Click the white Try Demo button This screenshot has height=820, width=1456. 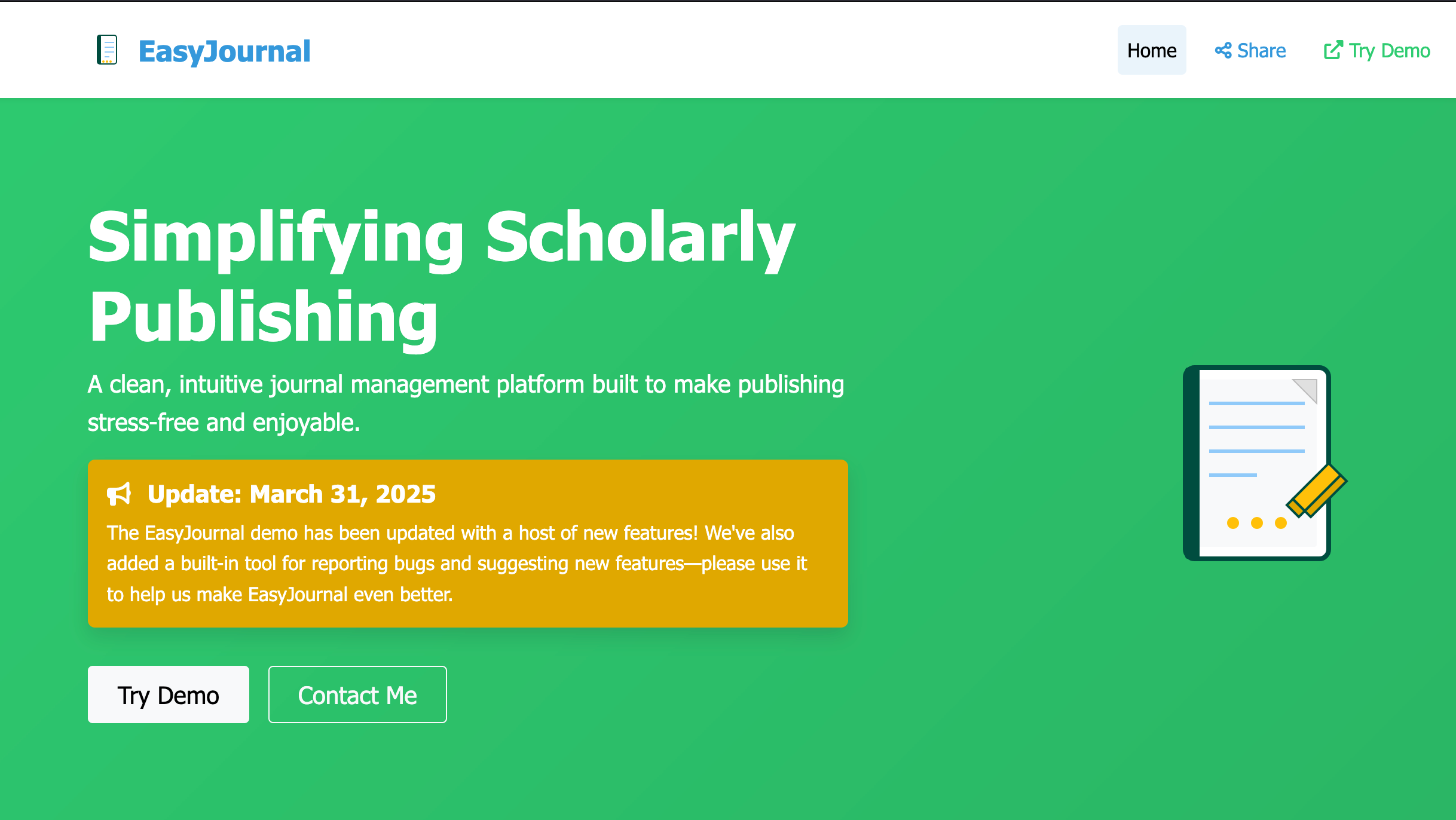169,694
